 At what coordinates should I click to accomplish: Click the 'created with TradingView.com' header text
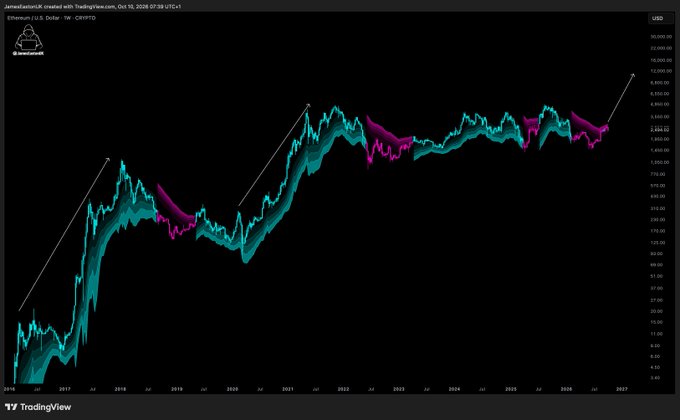pos(80,7)
